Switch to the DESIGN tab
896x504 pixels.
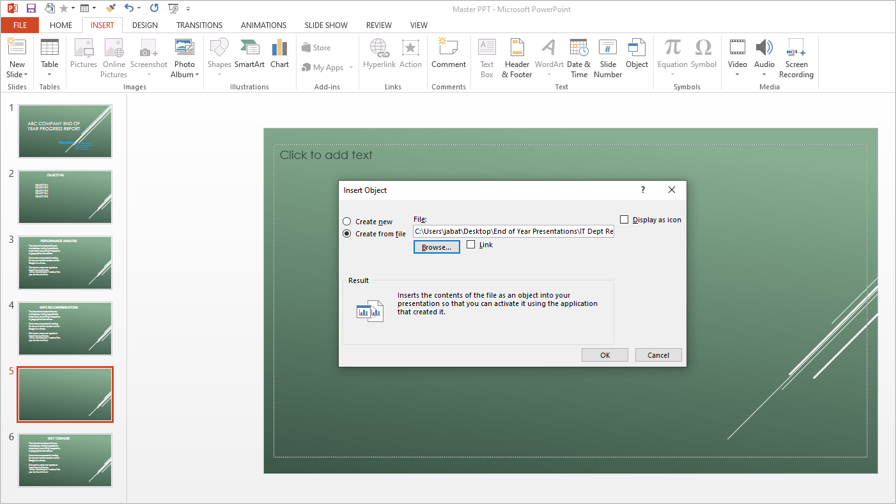point(145,25)
